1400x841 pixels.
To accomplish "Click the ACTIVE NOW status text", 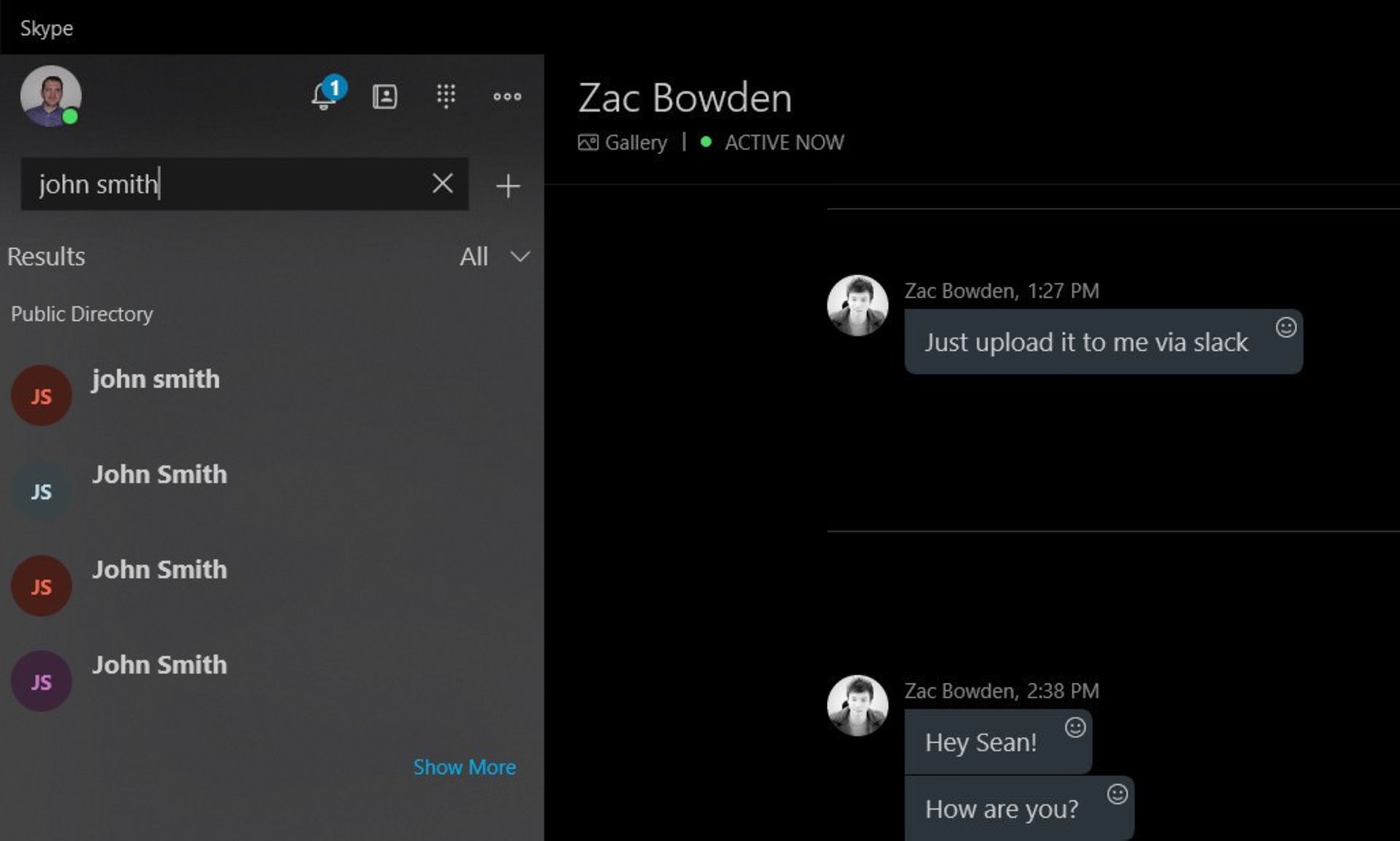I will coord(784,142).
